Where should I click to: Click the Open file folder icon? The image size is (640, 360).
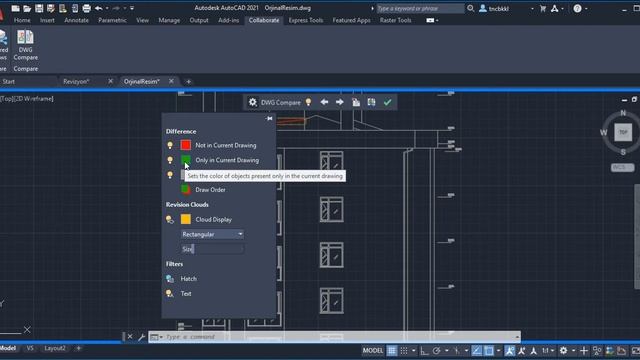pyautogui.click(x=27, y=8)
